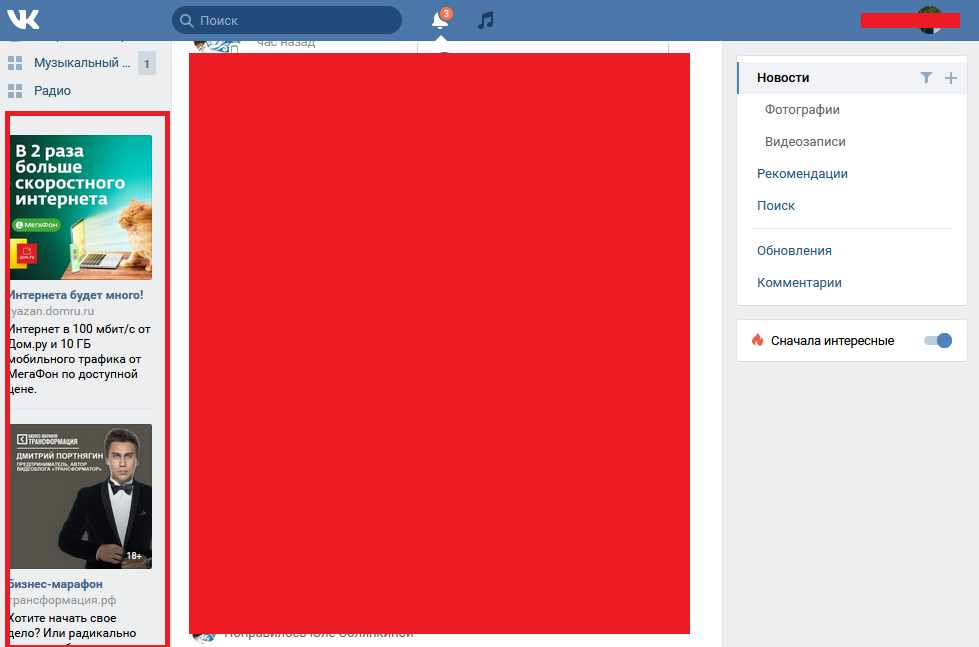
Task: Click the Интернета будет много! ad link
Action: coord(76,295)
